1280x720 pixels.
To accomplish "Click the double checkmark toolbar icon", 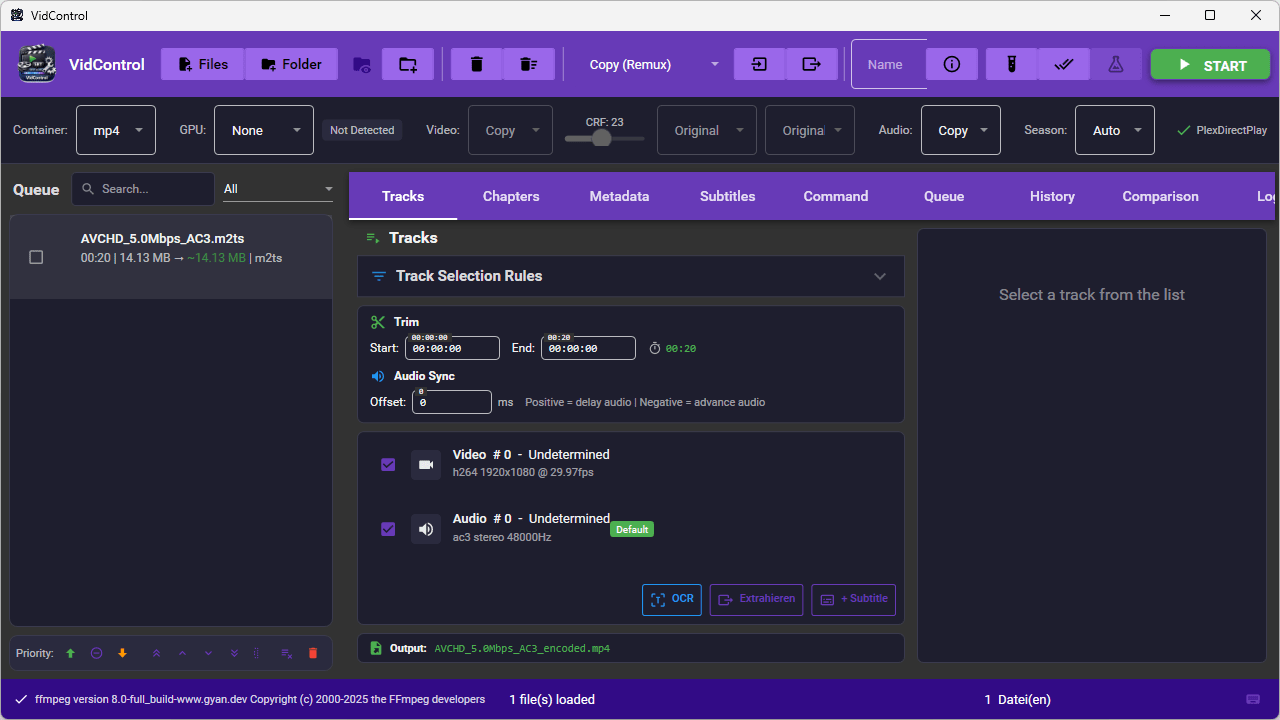I will pos(1064,64).
